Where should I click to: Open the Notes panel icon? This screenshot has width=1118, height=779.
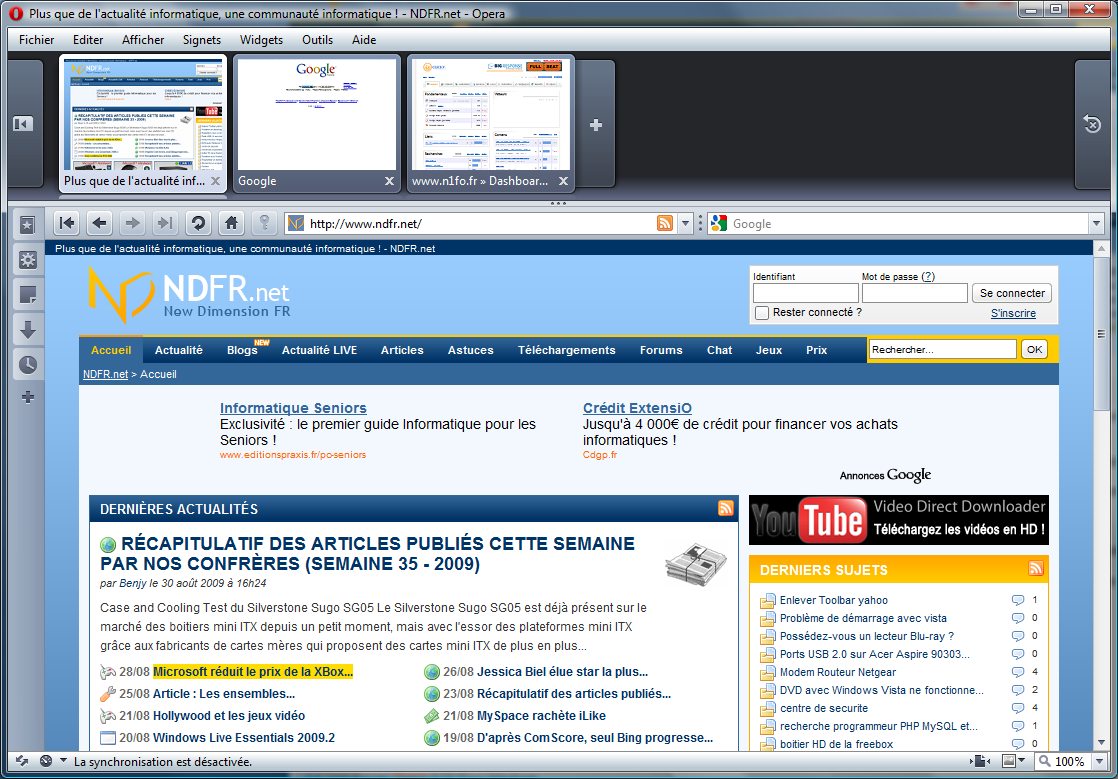[27, 295]
